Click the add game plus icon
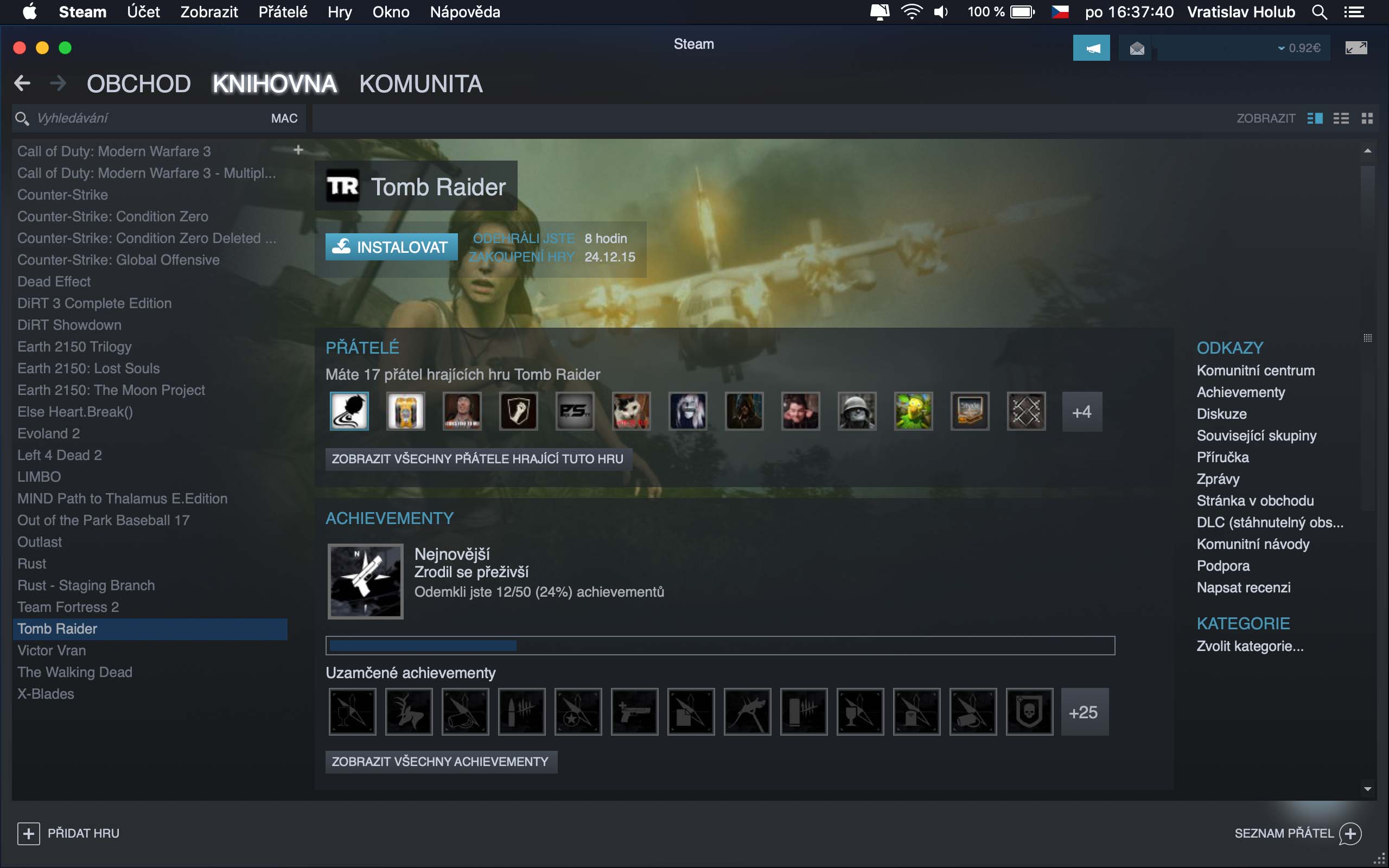The height and width of the screenshot is (868, 1389). click(x=28, y=833)
